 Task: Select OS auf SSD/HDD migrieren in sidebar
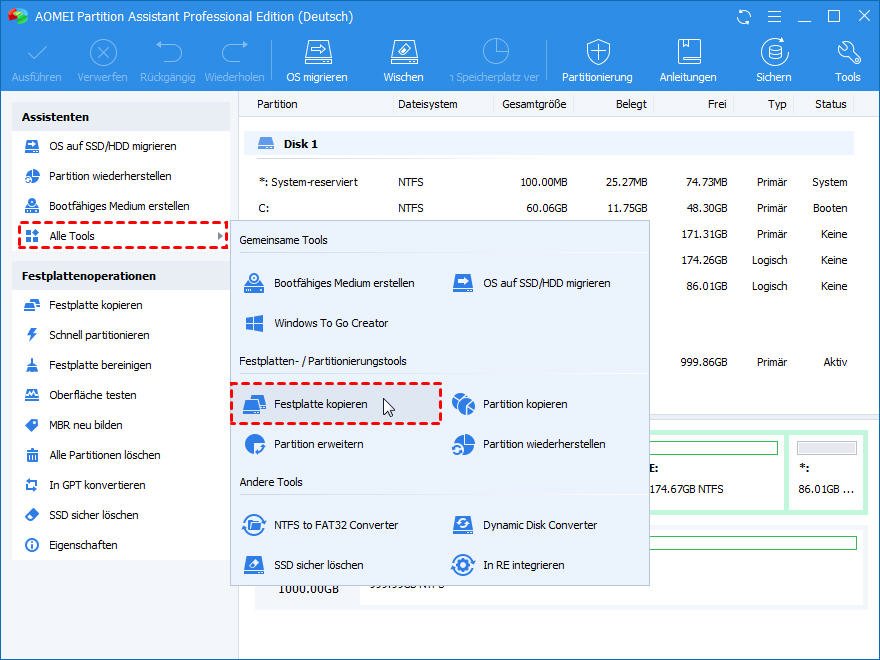(121, 146)
